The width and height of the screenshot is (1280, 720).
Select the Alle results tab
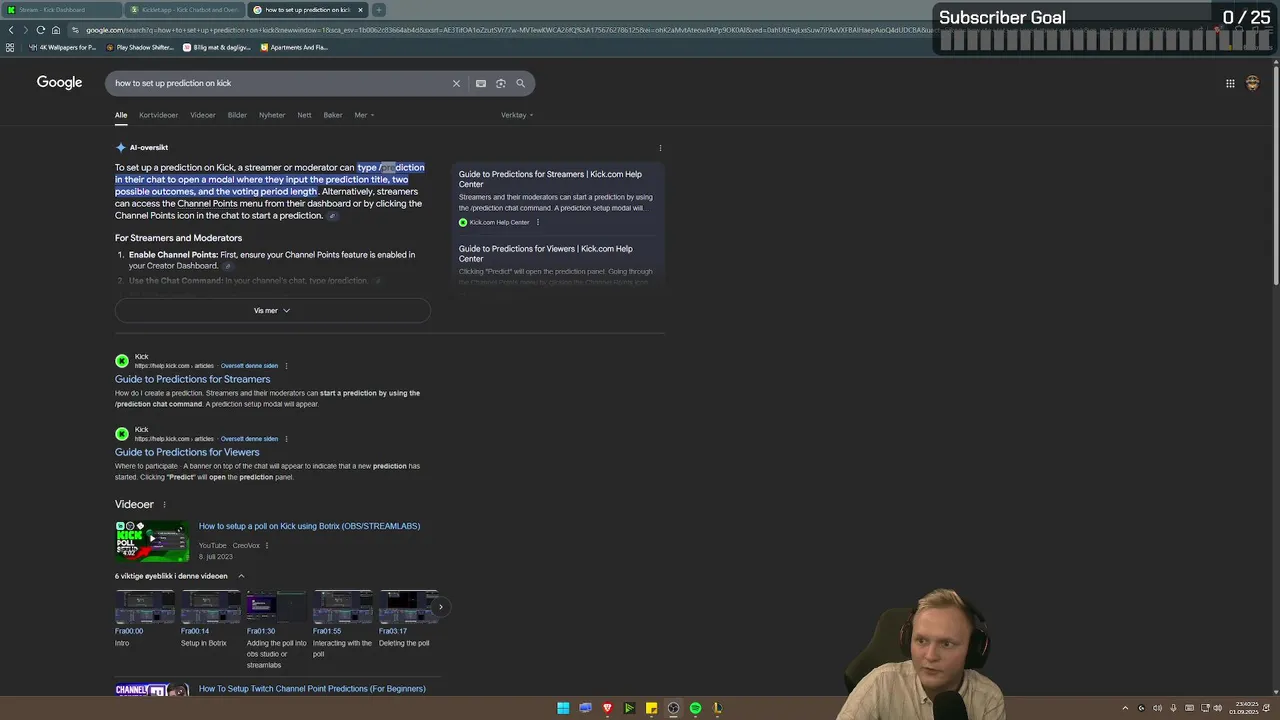point(121,115)
